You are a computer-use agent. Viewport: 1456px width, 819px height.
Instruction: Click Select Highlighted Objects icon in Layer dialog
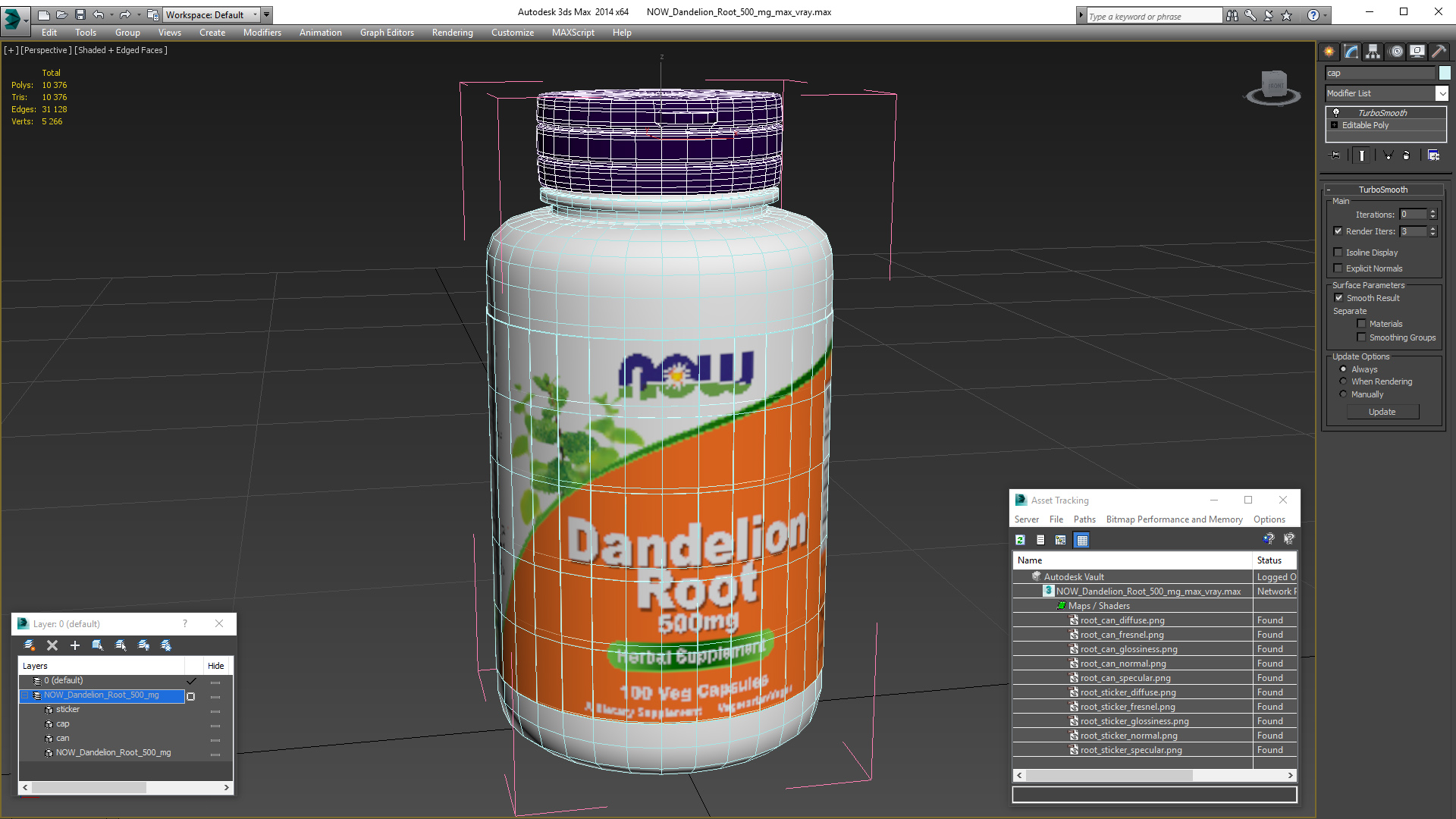pos(98,645)
